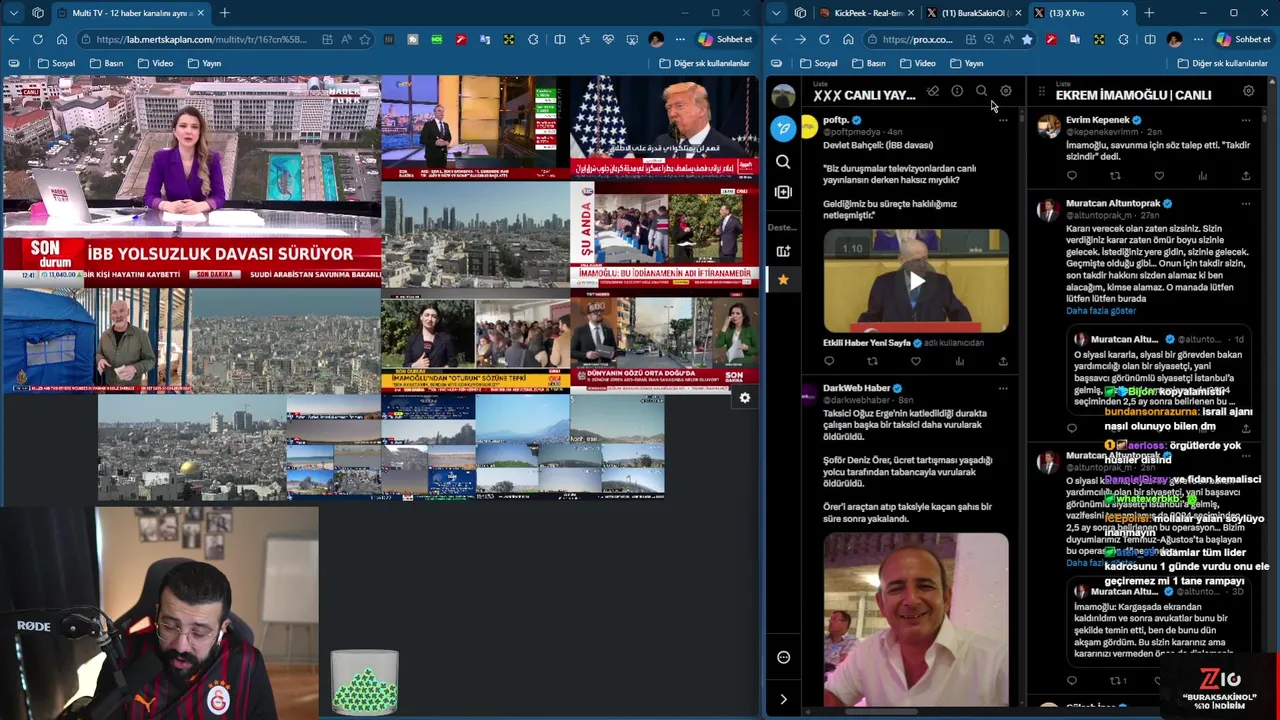Open Basın bookmark folder in Multi TV window

(x=106, y=63)
